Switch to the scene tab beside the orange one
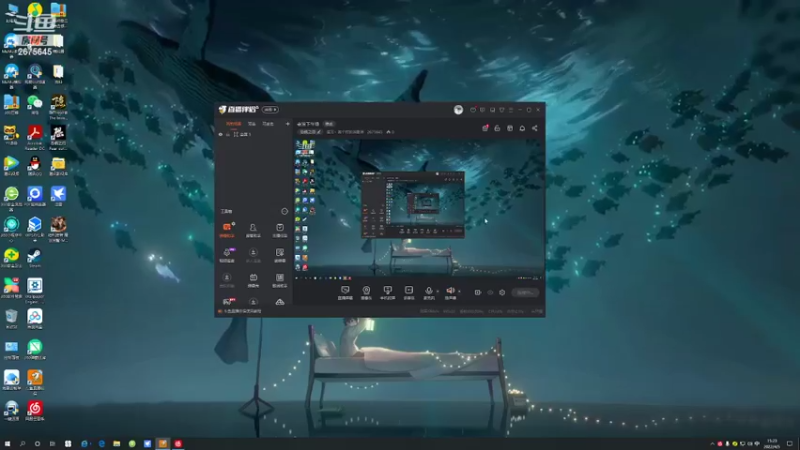This screenshot has width=800, height=450. (252, 123)
